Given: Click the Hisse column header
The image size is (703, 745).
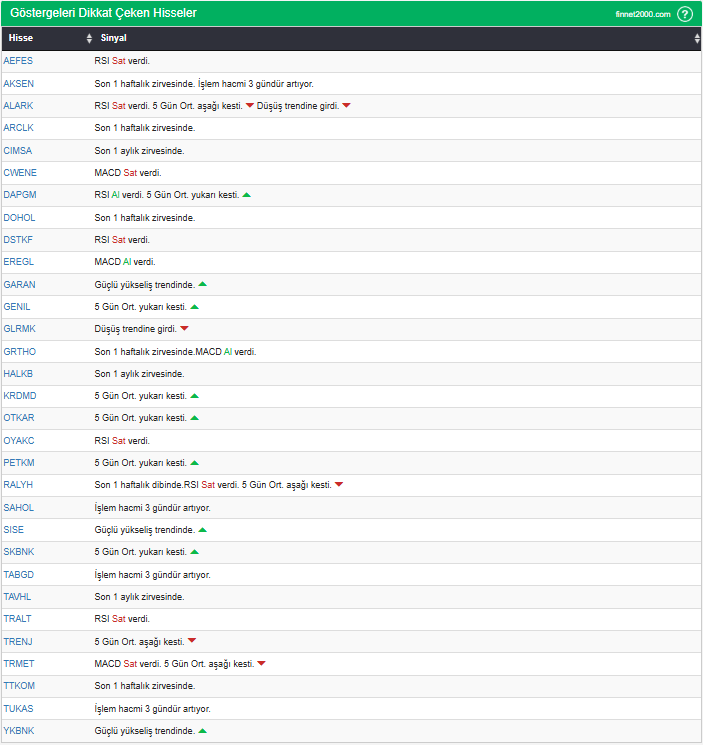Looking at the screenshot, I should (x=21, y=39).
